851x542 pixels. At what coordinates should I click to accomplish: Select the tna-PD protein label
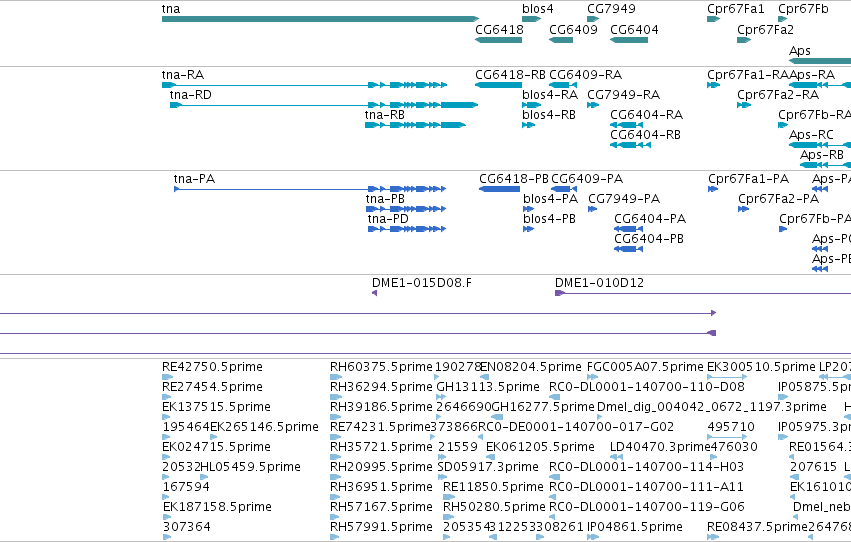click(x=388, y=219)
